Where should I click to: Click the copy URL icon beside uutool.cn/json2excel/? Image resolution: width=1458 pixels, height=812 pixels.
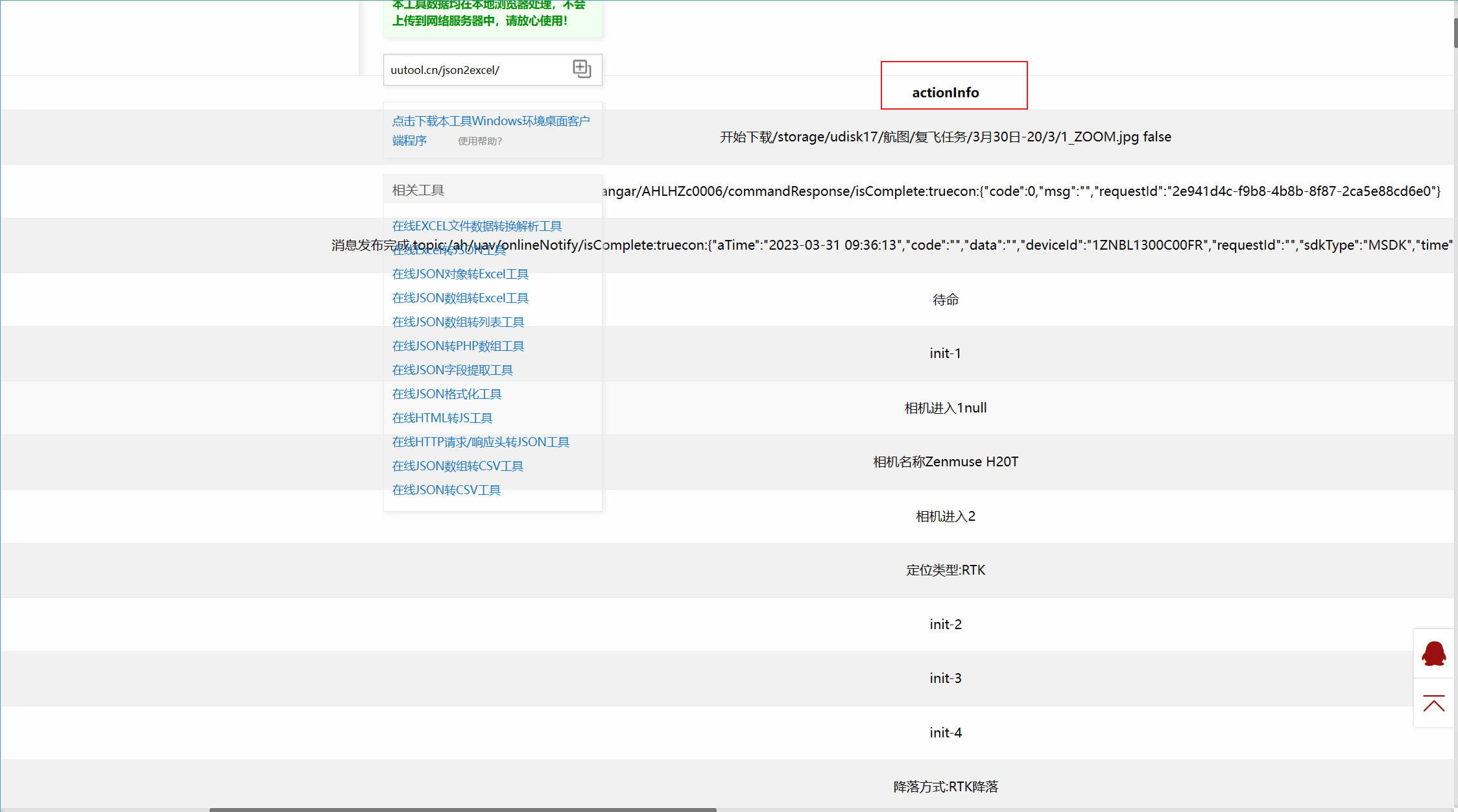coord(582,69)
